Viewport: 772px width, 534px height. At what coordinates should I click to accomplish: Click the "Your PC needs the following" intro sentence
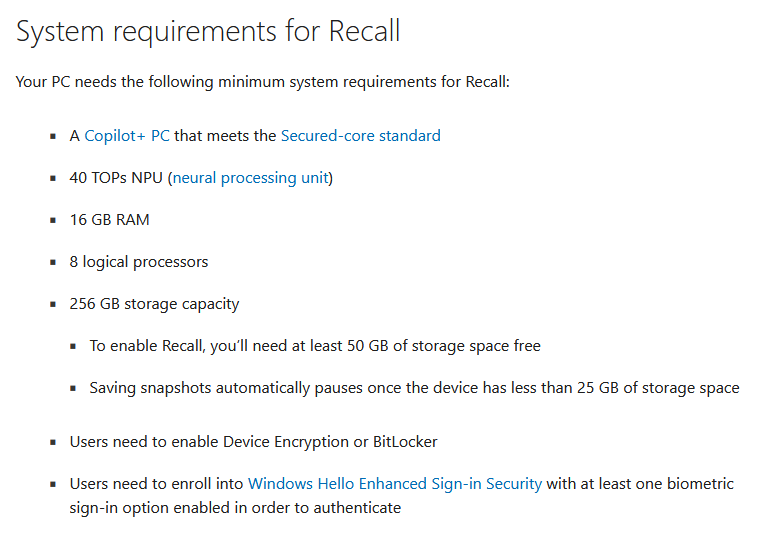pyautogui.click(x=262, y=81)
